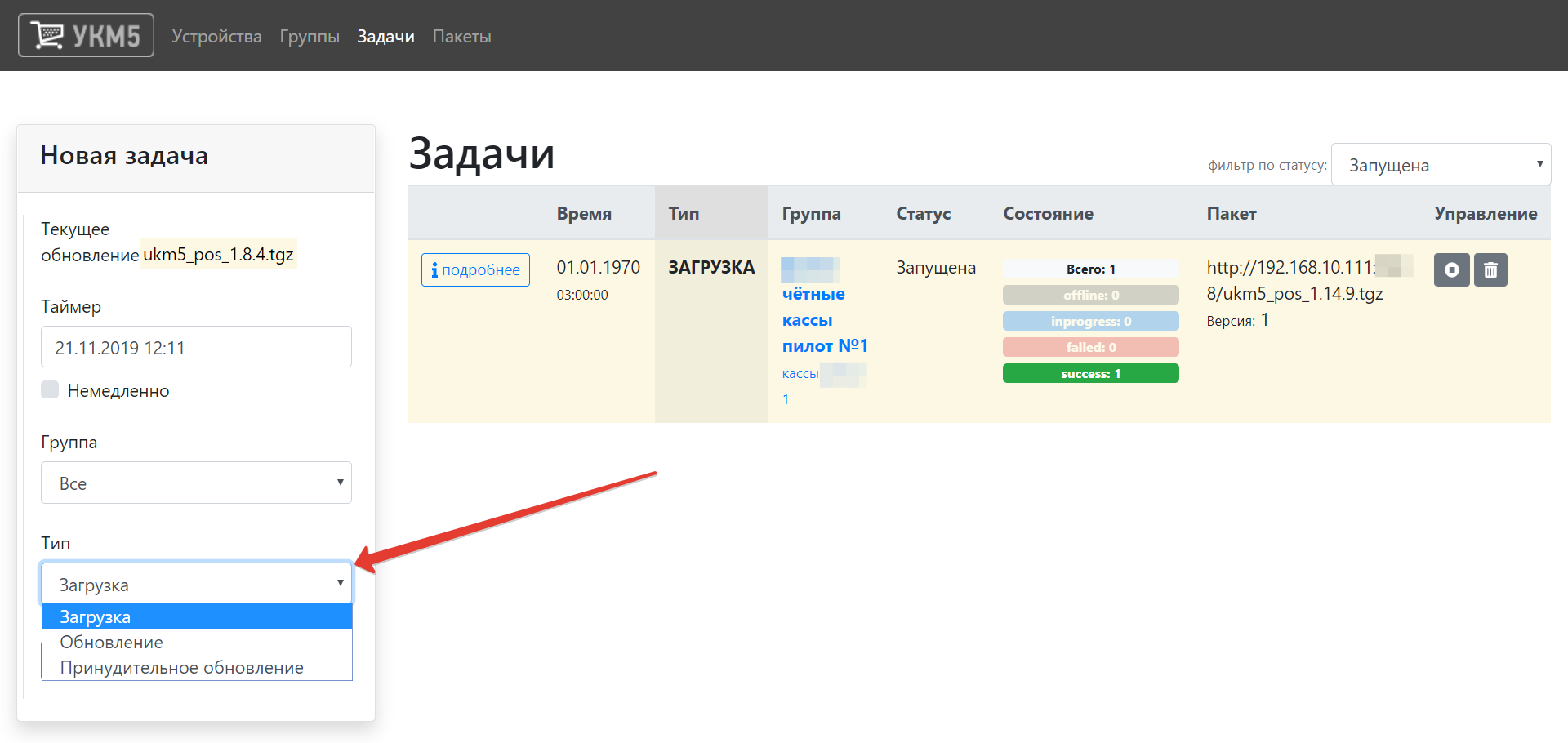Click the failed: 0 status bar
Image resolution: width=1568 pixels, height=743 pixels.
point(1091,347)
